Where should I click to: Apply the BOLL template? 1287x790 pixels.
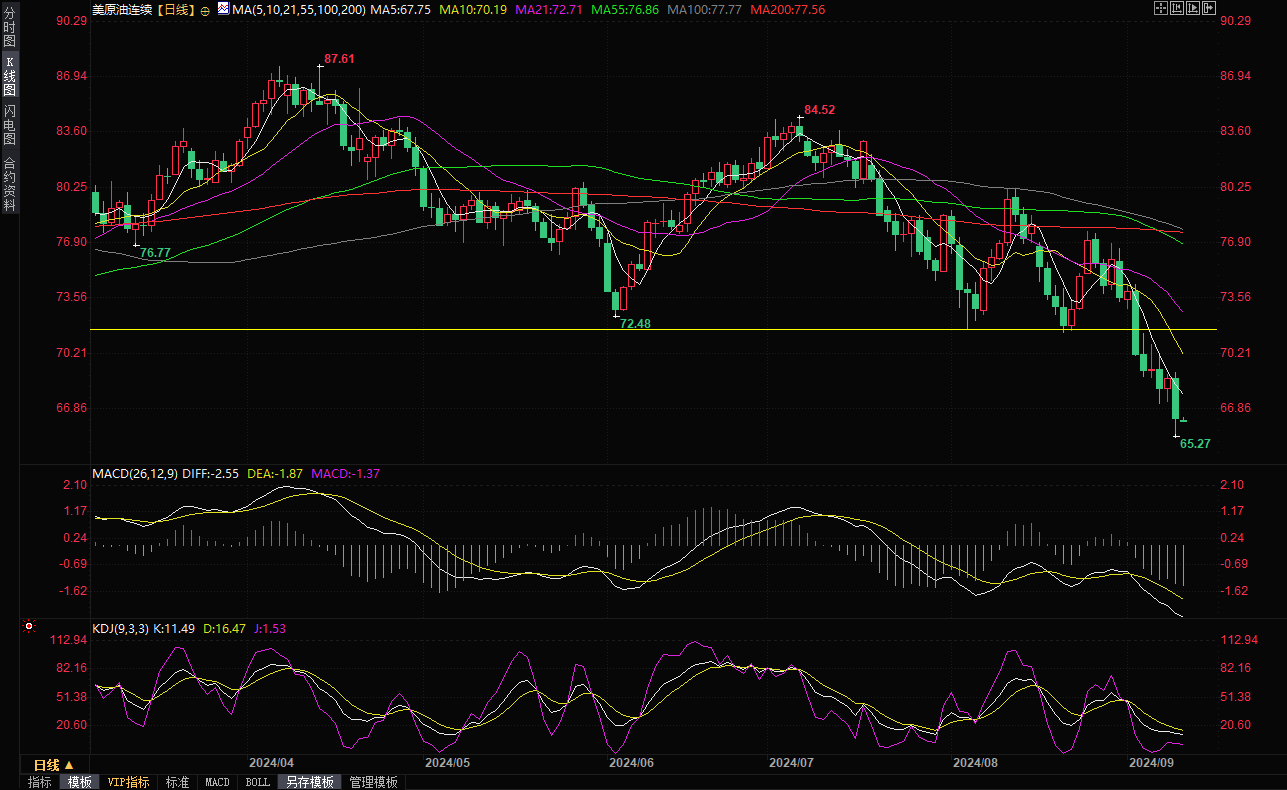tap(257, 782)
